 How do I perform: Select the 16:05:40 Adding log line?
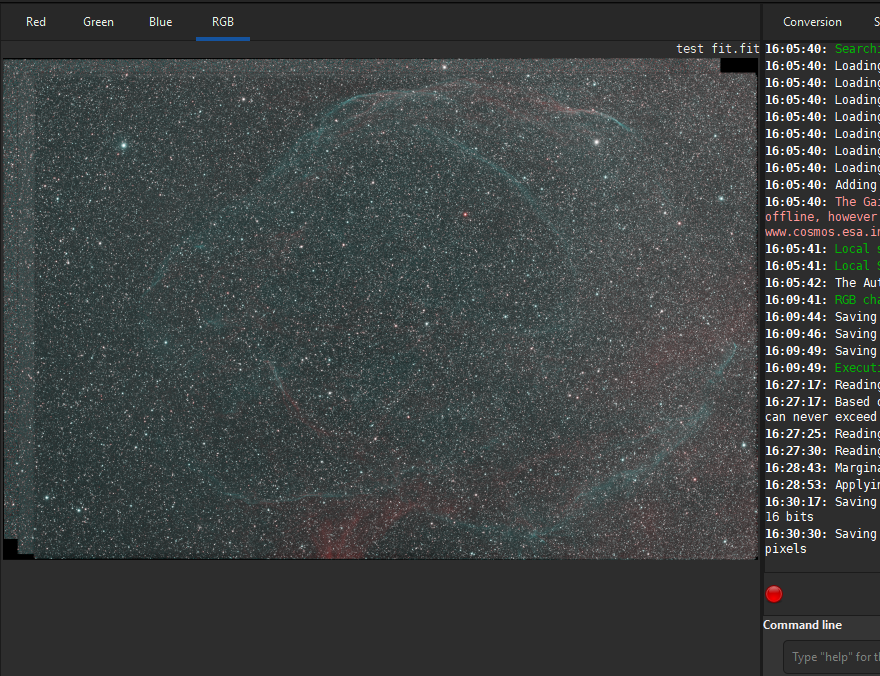pyautogui.click(x=822, y=185)
